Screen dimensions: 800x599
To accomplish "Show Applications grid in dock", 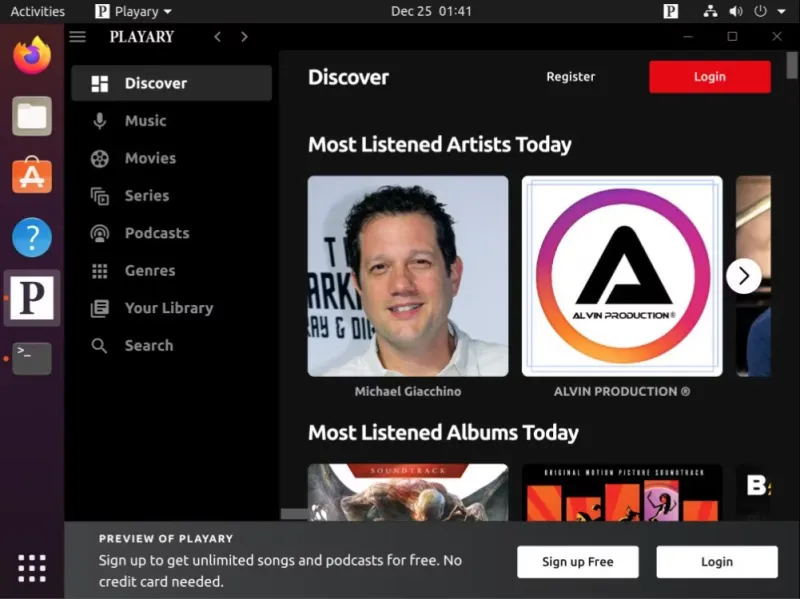I will click(x=32, y=568).
